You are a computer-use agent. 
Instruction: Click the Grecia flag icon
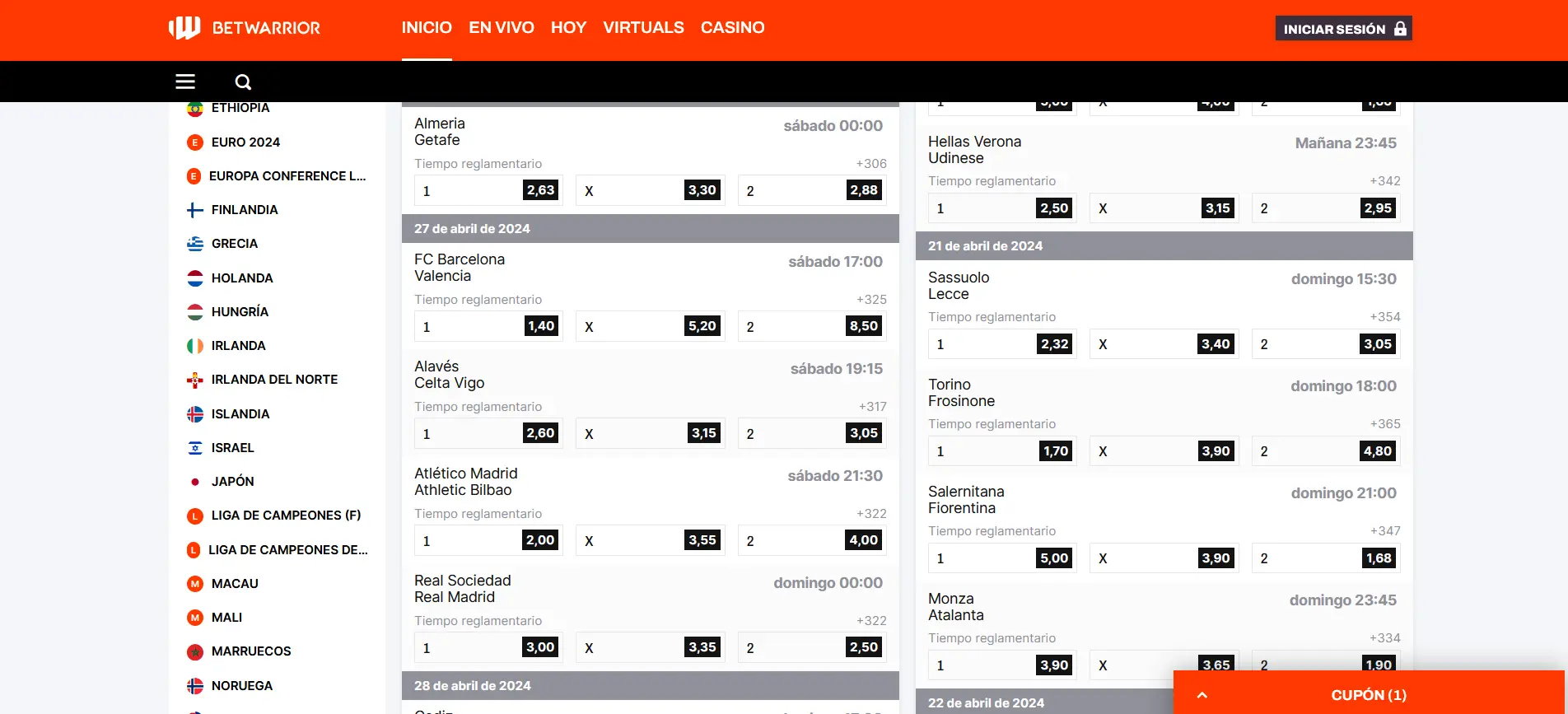click(195, 244)
